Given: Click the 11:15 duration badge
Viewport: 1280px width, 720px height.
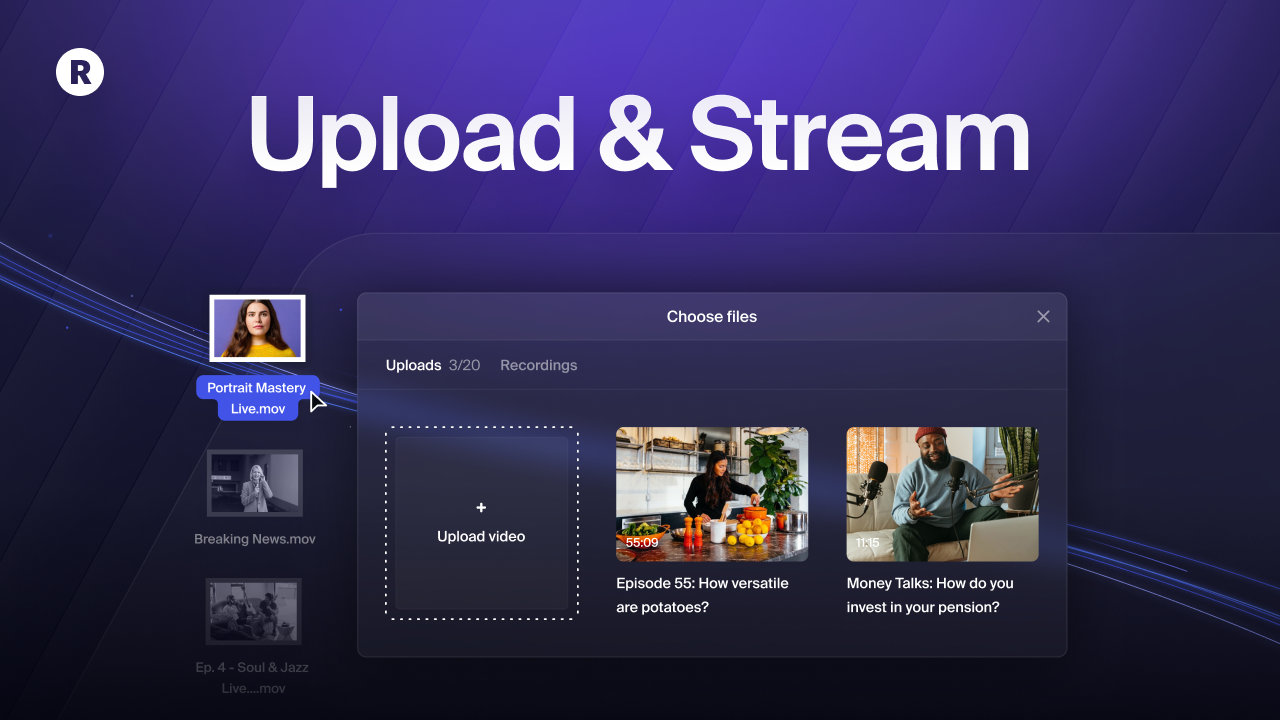Looking at the screenshot, I should pyautogui.click(x=867, y=543).
